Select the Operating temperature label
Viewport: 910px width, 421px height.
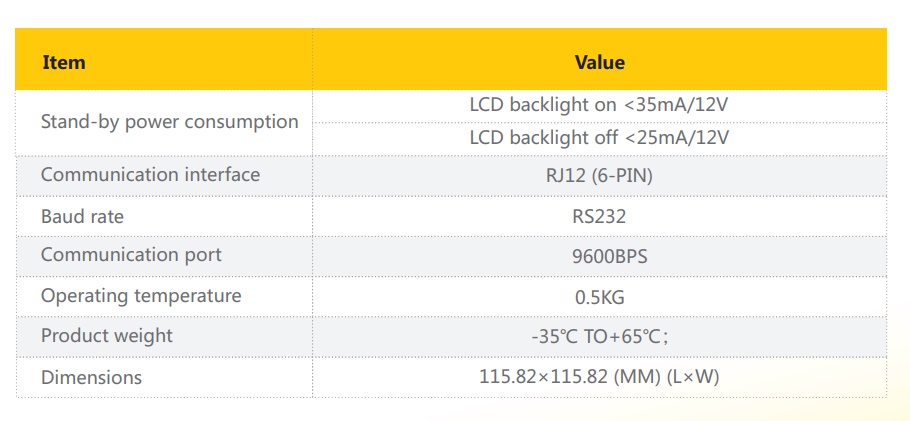point(141,296)
